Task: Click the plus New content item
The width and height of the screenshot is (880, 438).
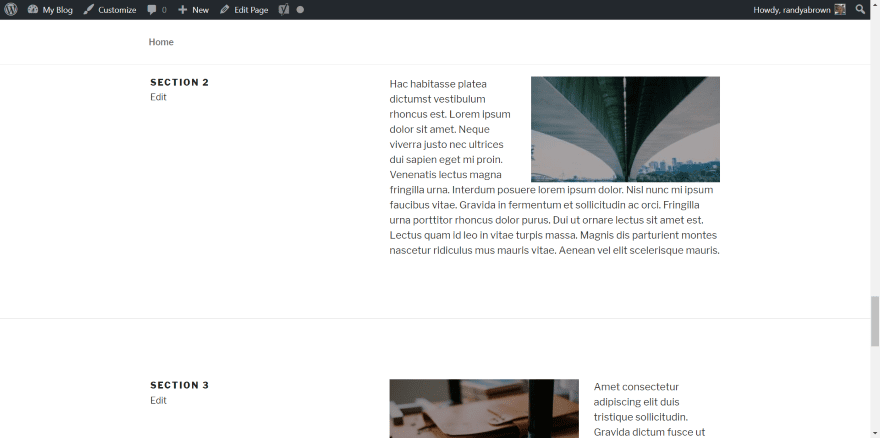Action: click(x=193, y=10)
